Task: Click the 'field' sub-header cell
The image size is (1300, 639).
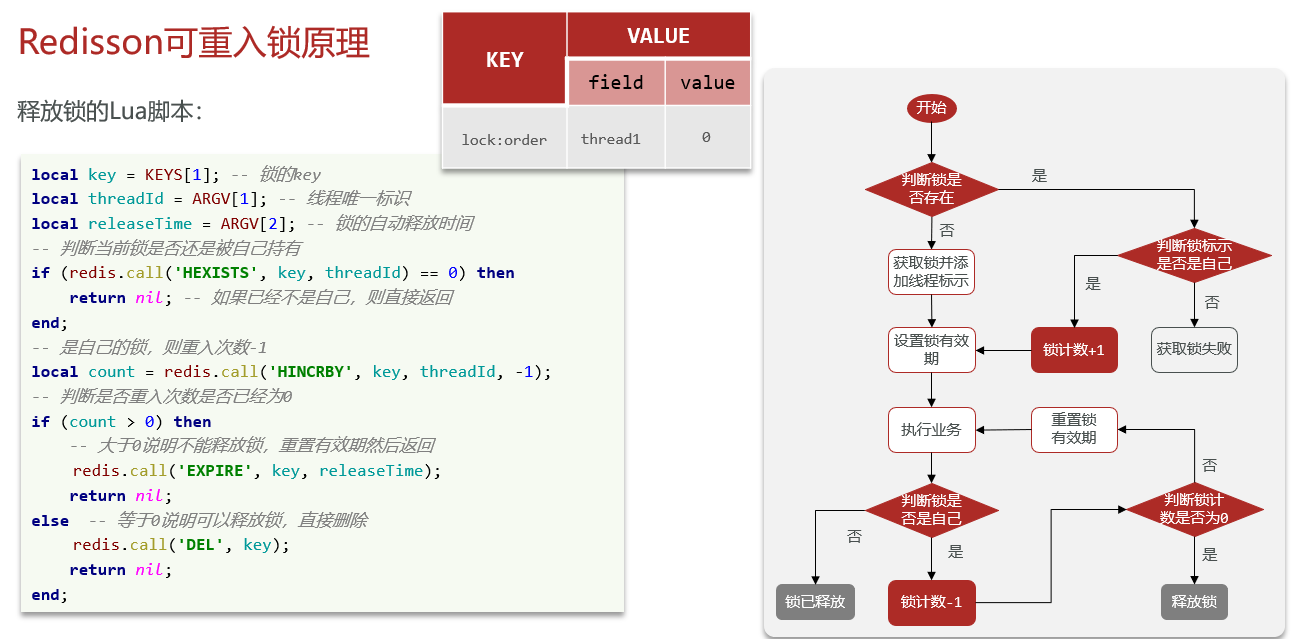Action: [x=616, y=83]
